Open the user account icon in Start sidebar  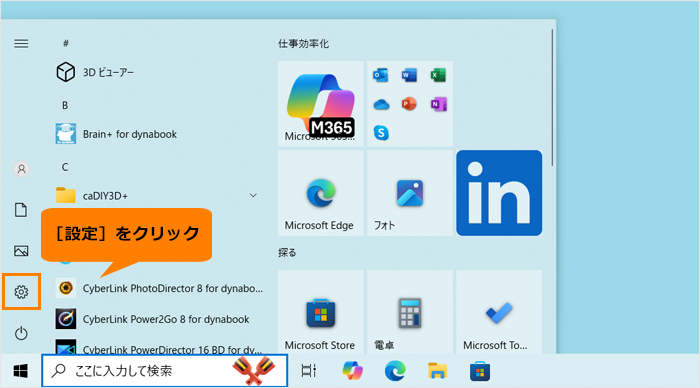click(21, 169)
